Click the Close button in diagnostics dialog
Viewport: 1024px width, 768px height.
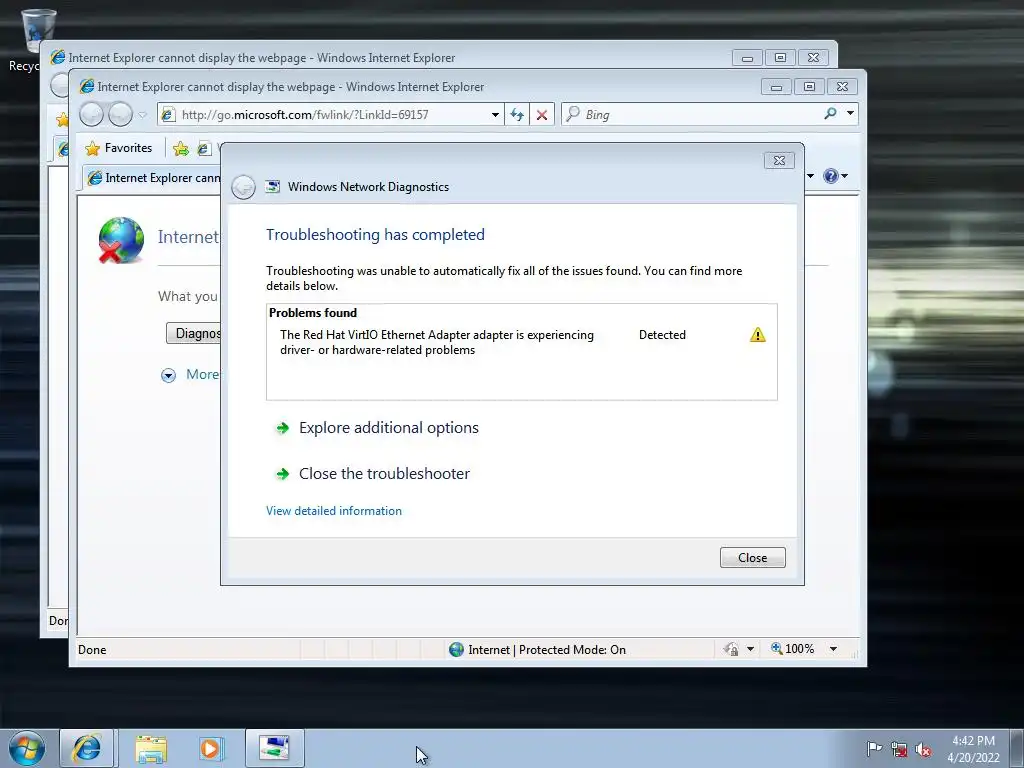point(752,558)
